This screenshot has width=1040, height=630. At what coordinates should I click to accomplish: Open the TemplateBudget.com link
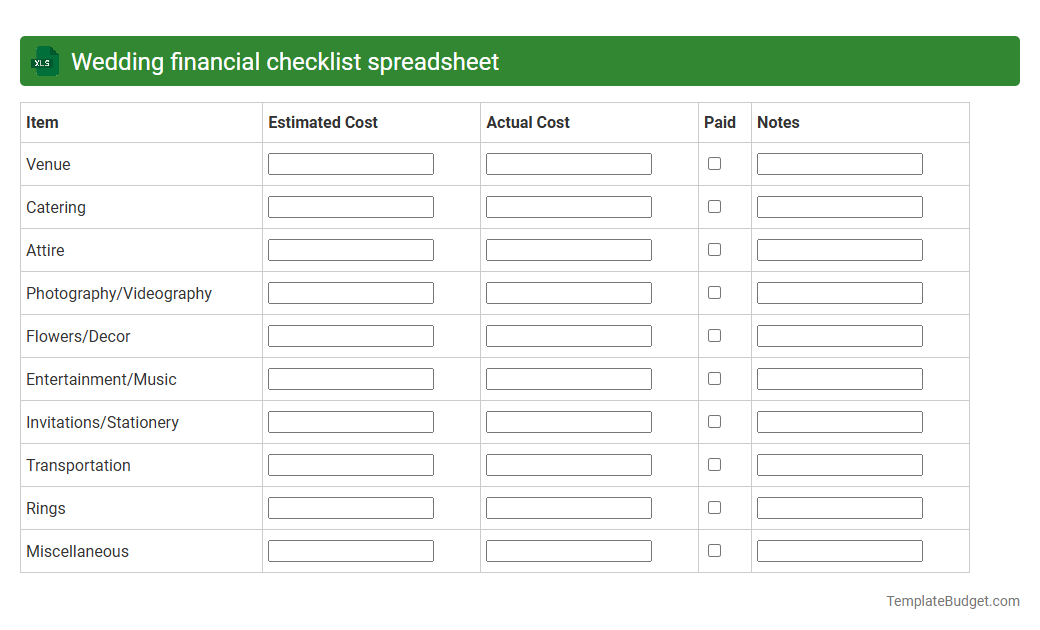[951, 601]
